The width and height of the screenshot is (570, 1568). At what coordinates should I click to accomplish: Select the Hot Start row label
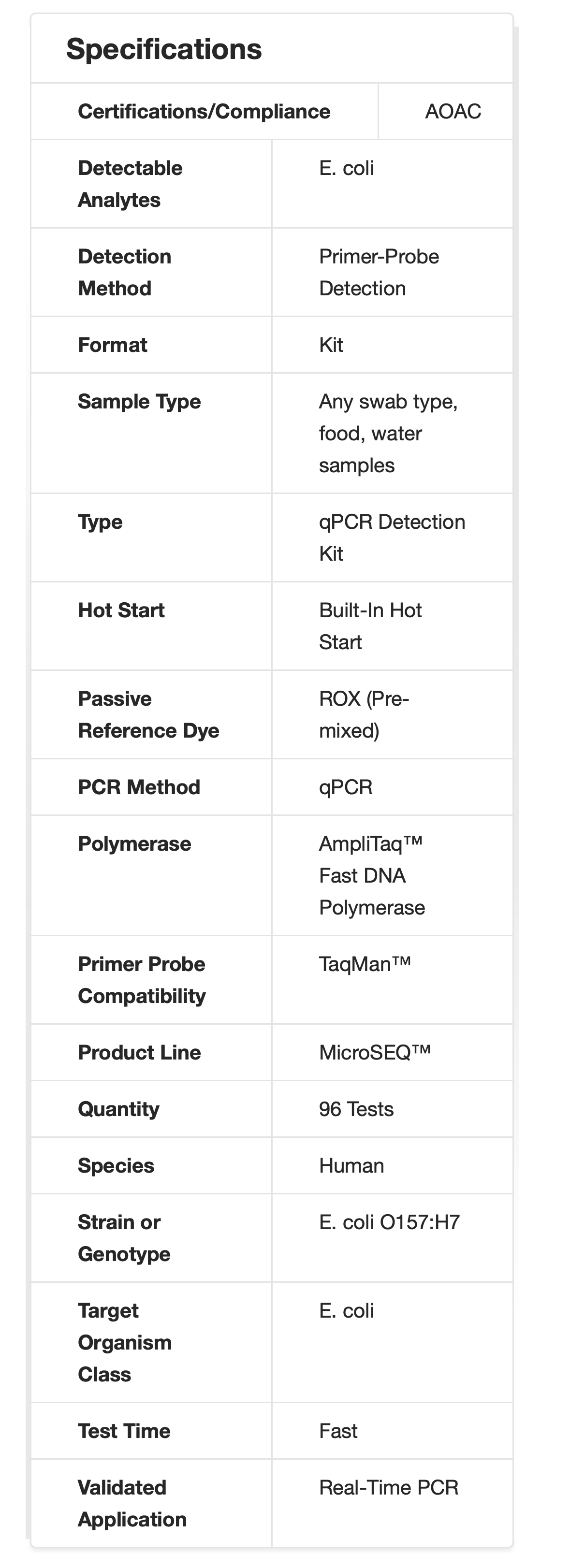point(121,610)
